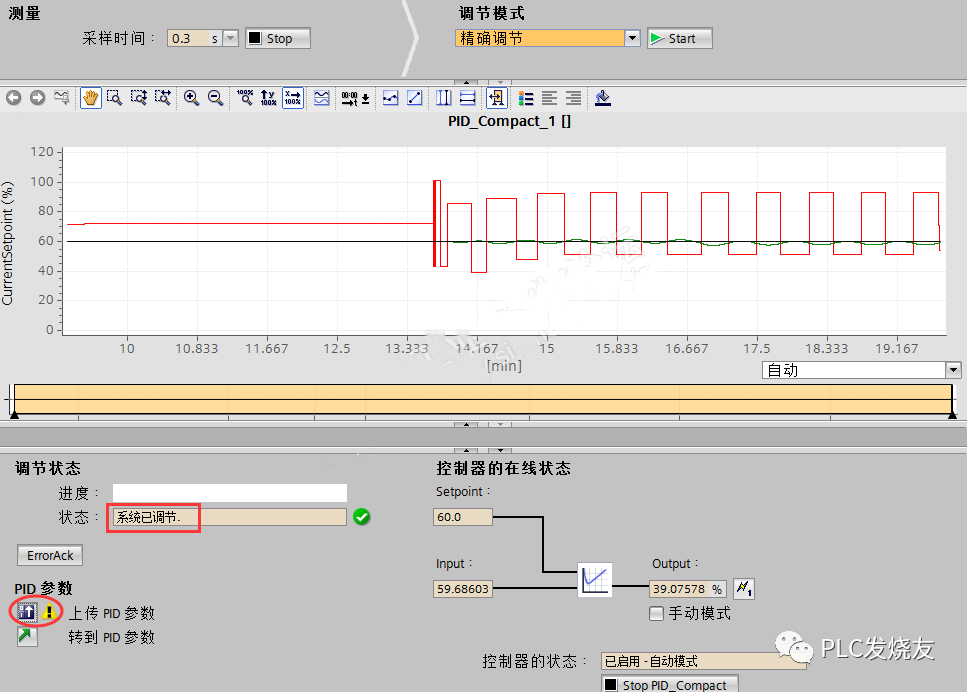Select the hand pan tool
The image size is (967, 692).
coord(91,98)
